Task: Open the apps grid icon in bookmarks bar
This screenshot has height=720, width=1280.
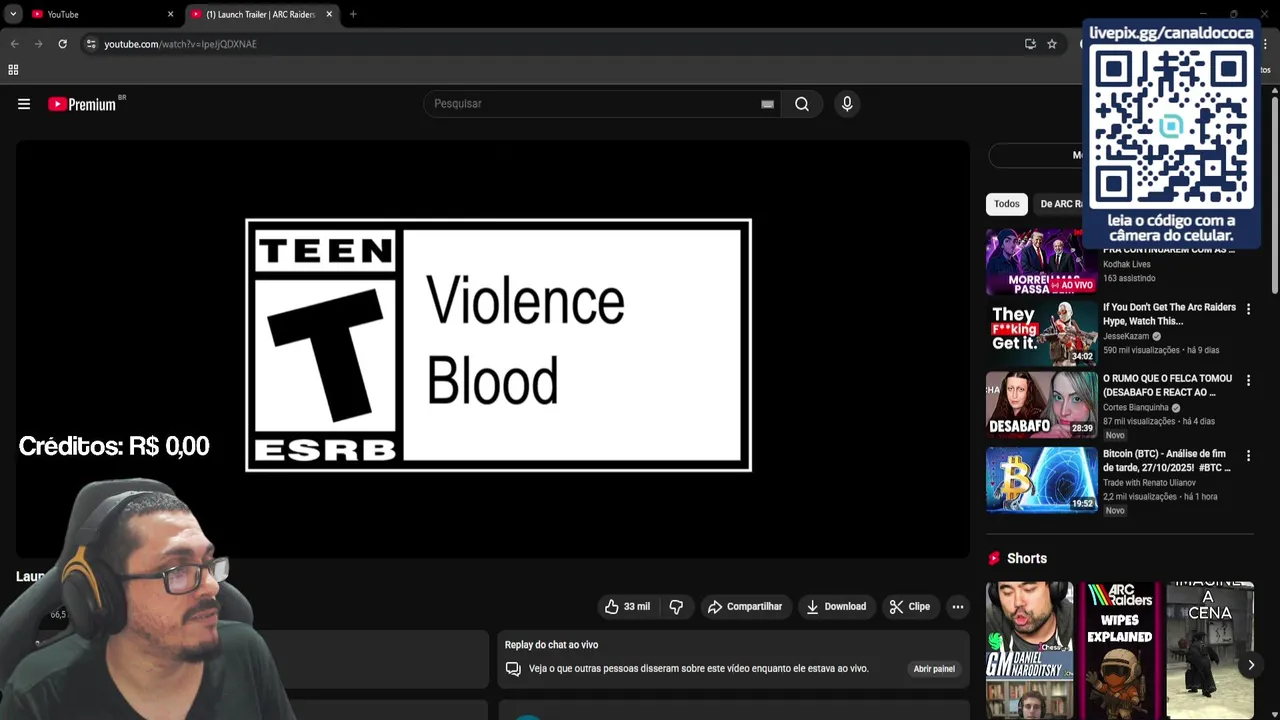Action: 13,70
